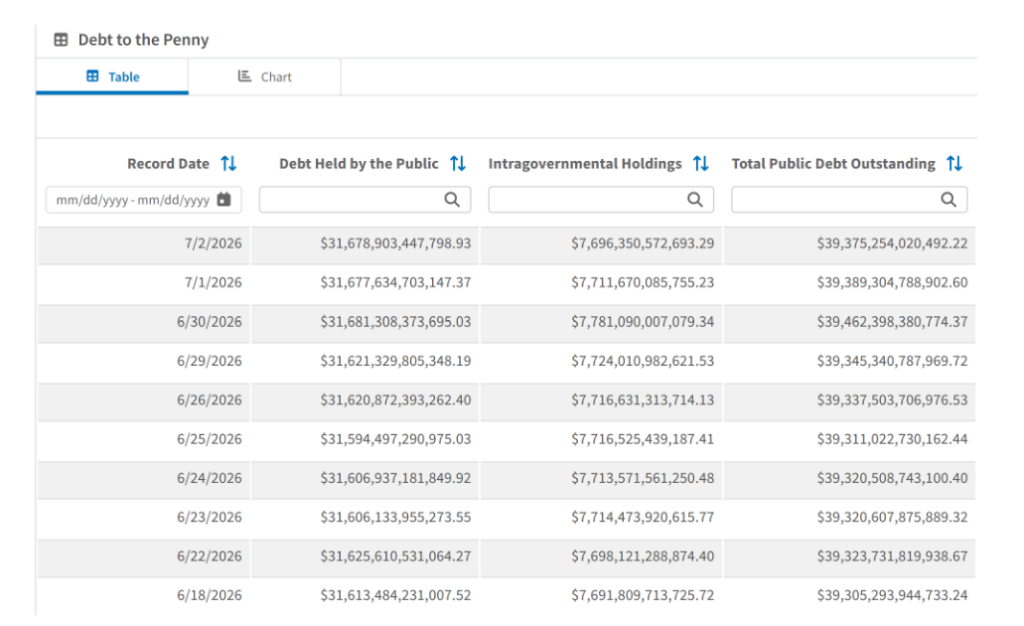
Task: Focus Total Public Debt Outstanding search box
Action: [x=849, y=200]
